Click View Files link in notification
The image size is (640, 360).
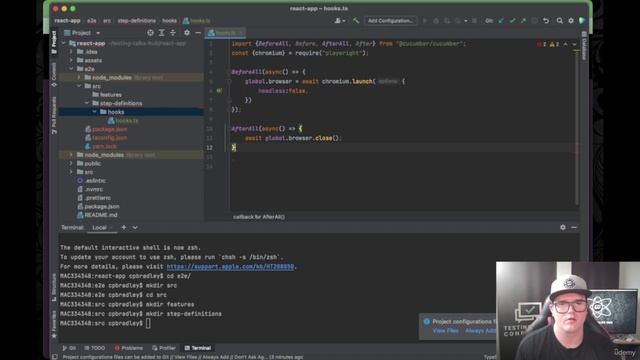[x=445, y=331]
